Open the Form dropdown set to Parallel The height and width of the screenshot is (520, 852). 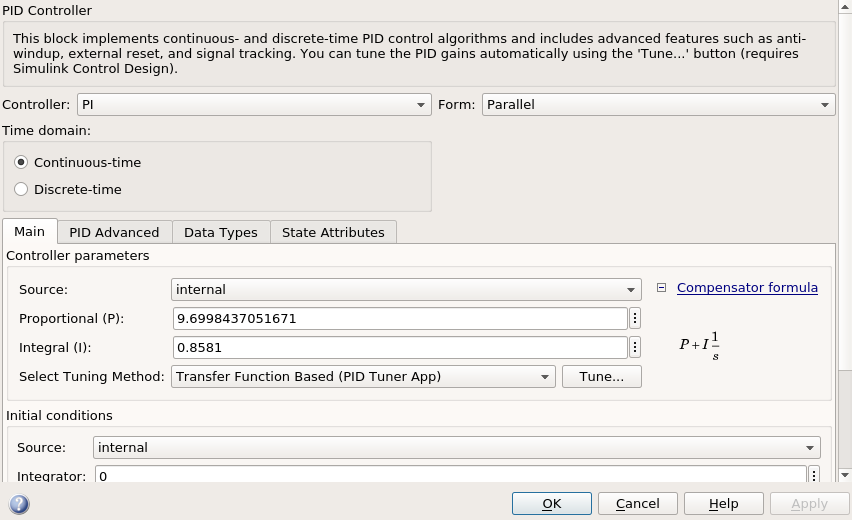tap(659, 104)
